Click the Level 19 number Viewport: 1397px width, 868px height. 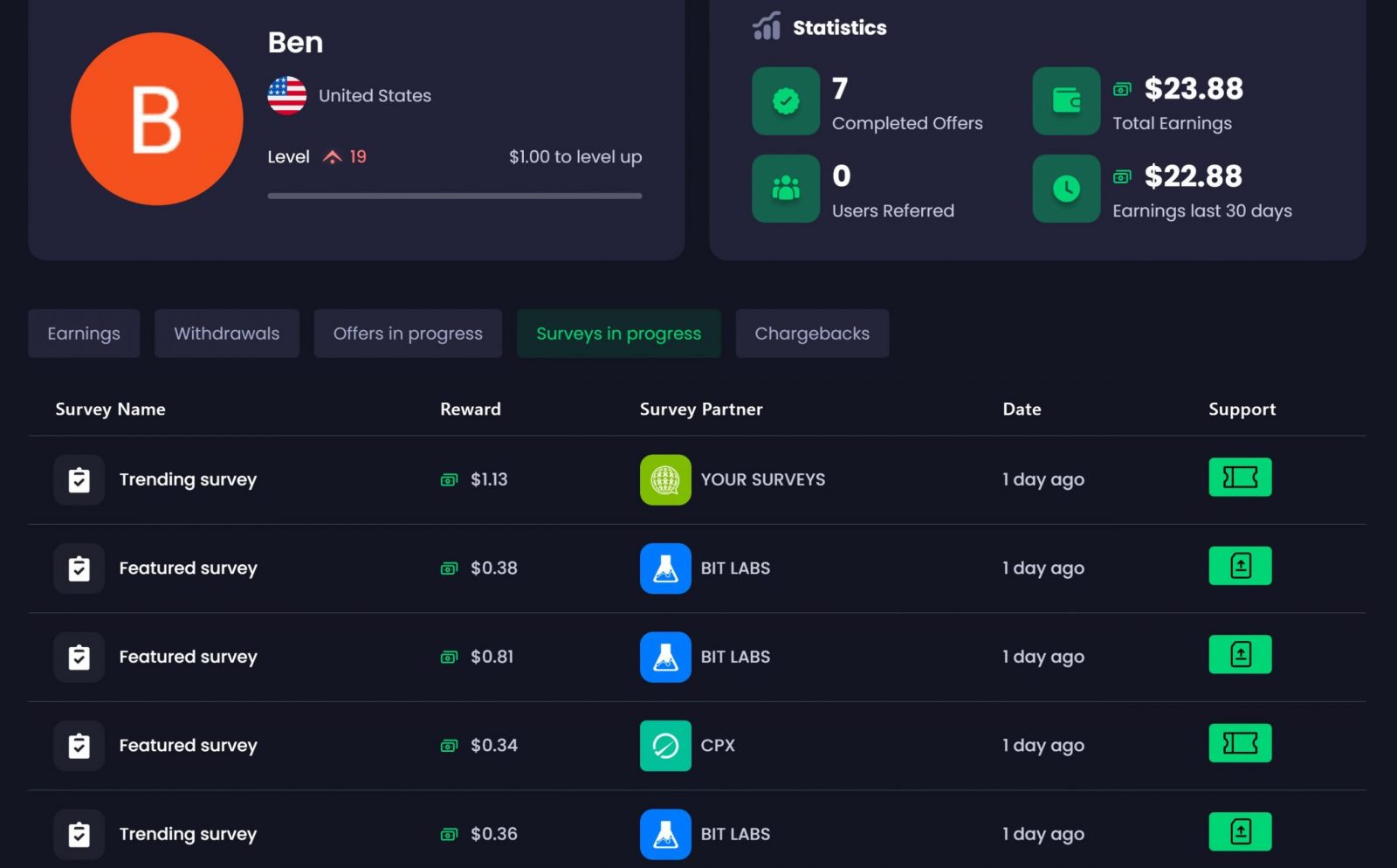pos(358,157)
